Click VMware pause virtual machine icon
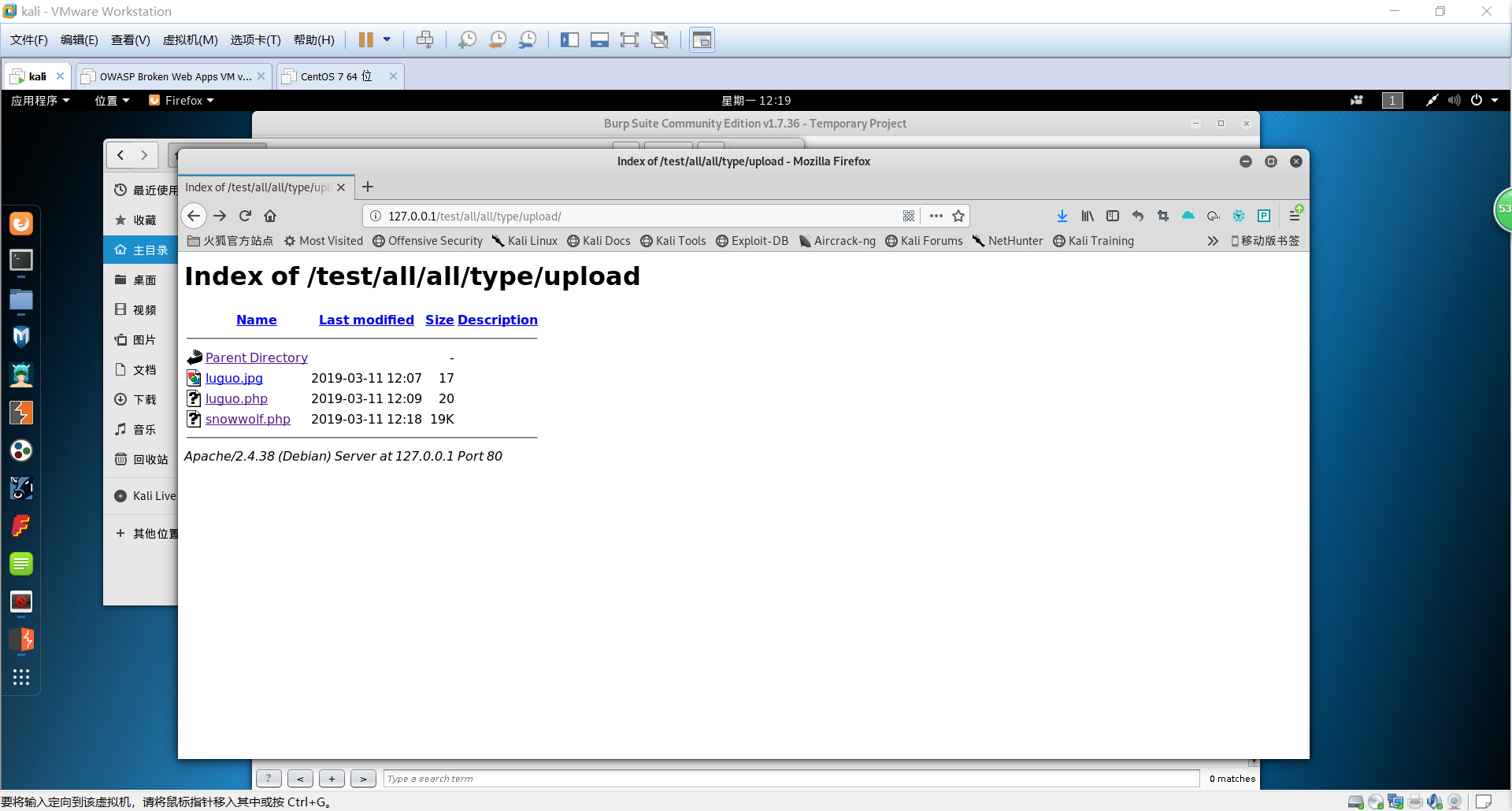The height and width of the screenshot is (811, 1512). pos(366,39)
